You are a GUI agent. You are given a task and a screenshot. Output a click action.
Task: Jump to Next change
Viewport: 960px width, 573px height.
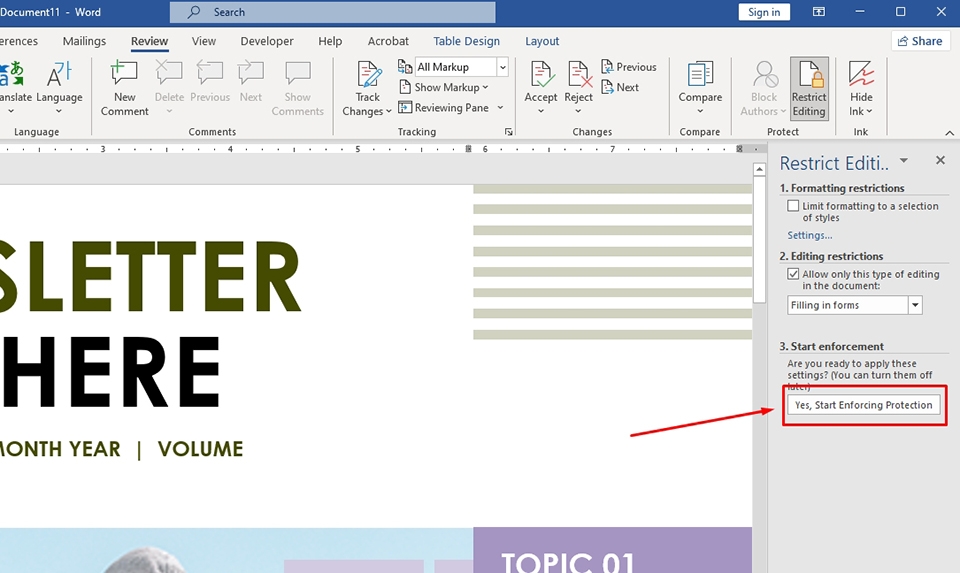[x=620, y=87]
